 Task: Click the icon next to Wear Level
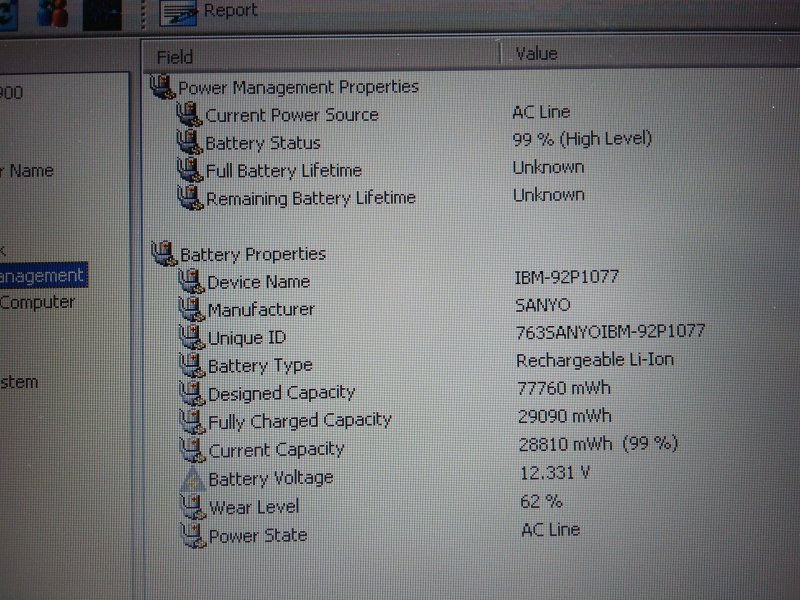coord(193,507)
